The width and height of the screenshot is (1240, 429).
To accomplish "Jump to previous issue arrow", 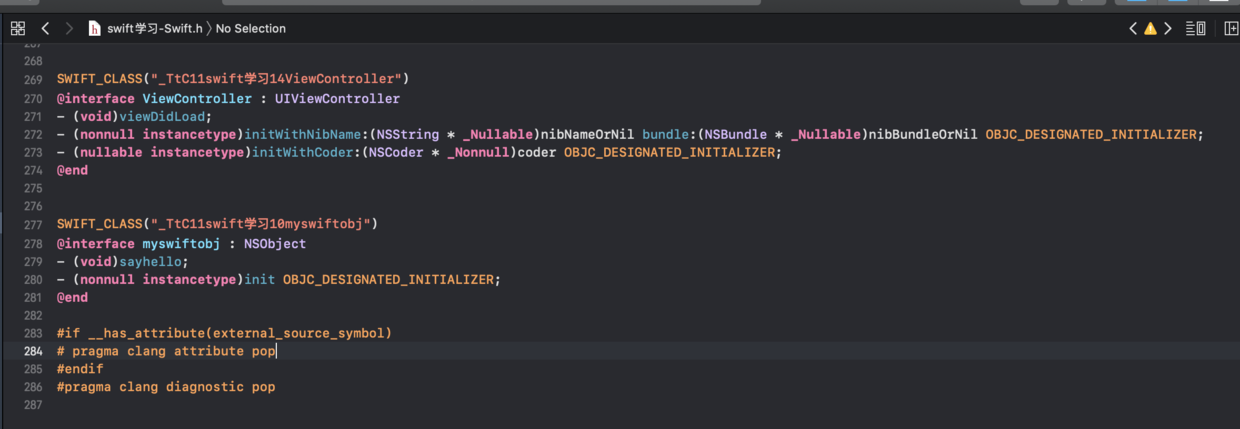I will (x=1133, y=28).
